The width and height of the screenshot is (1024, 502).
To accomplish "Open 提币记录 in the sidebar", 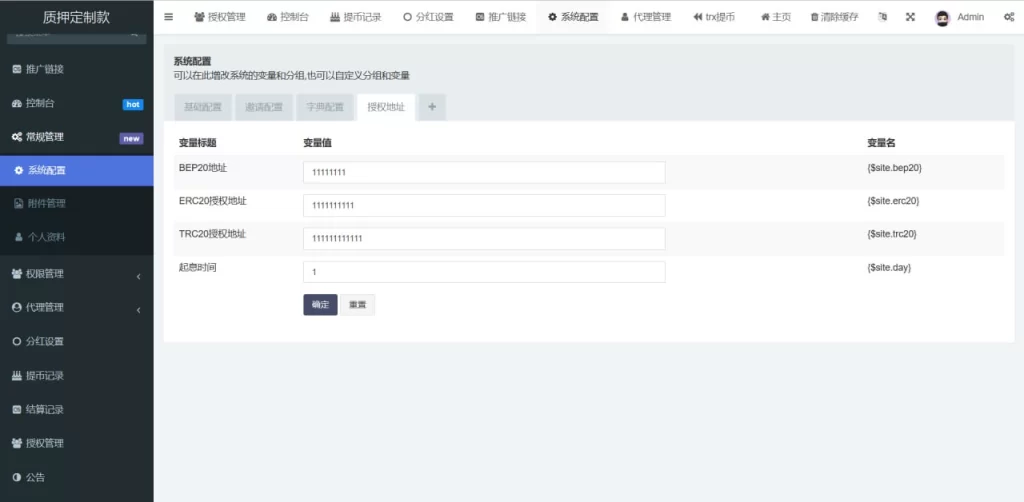I will [76, 376].
